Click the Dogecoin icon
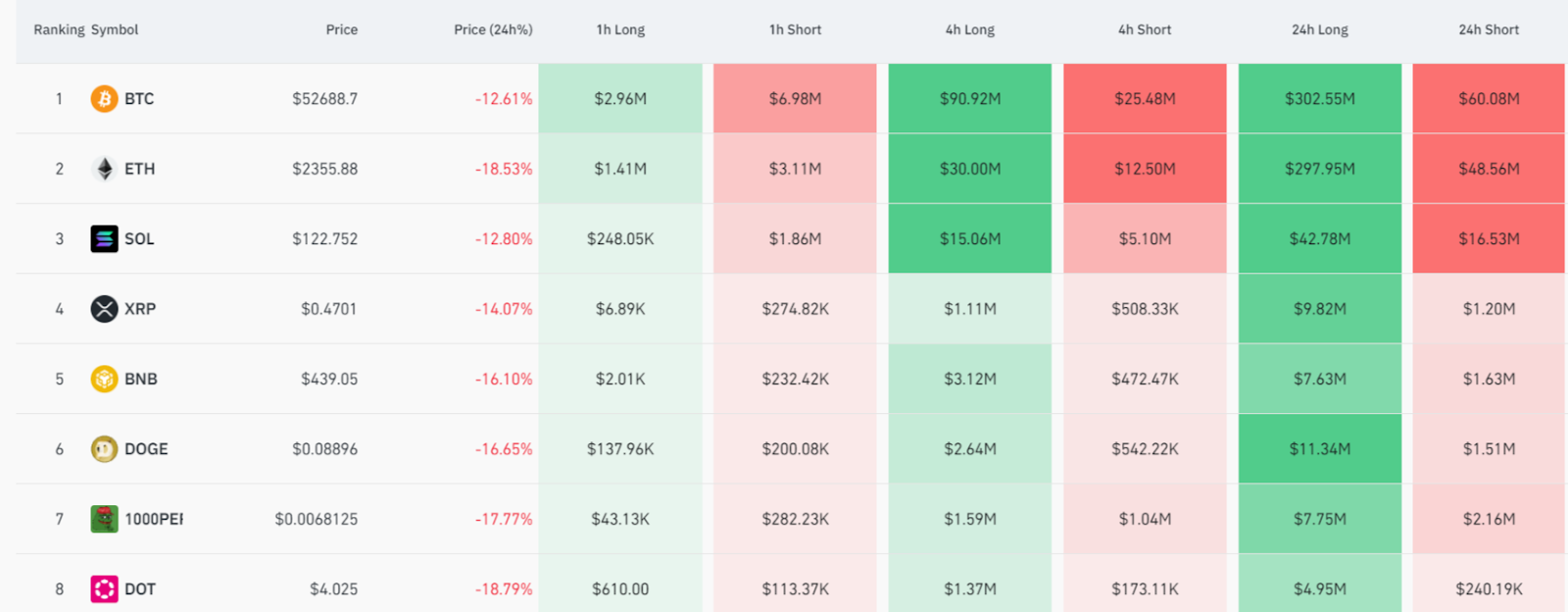 click(x=104, y=449)
